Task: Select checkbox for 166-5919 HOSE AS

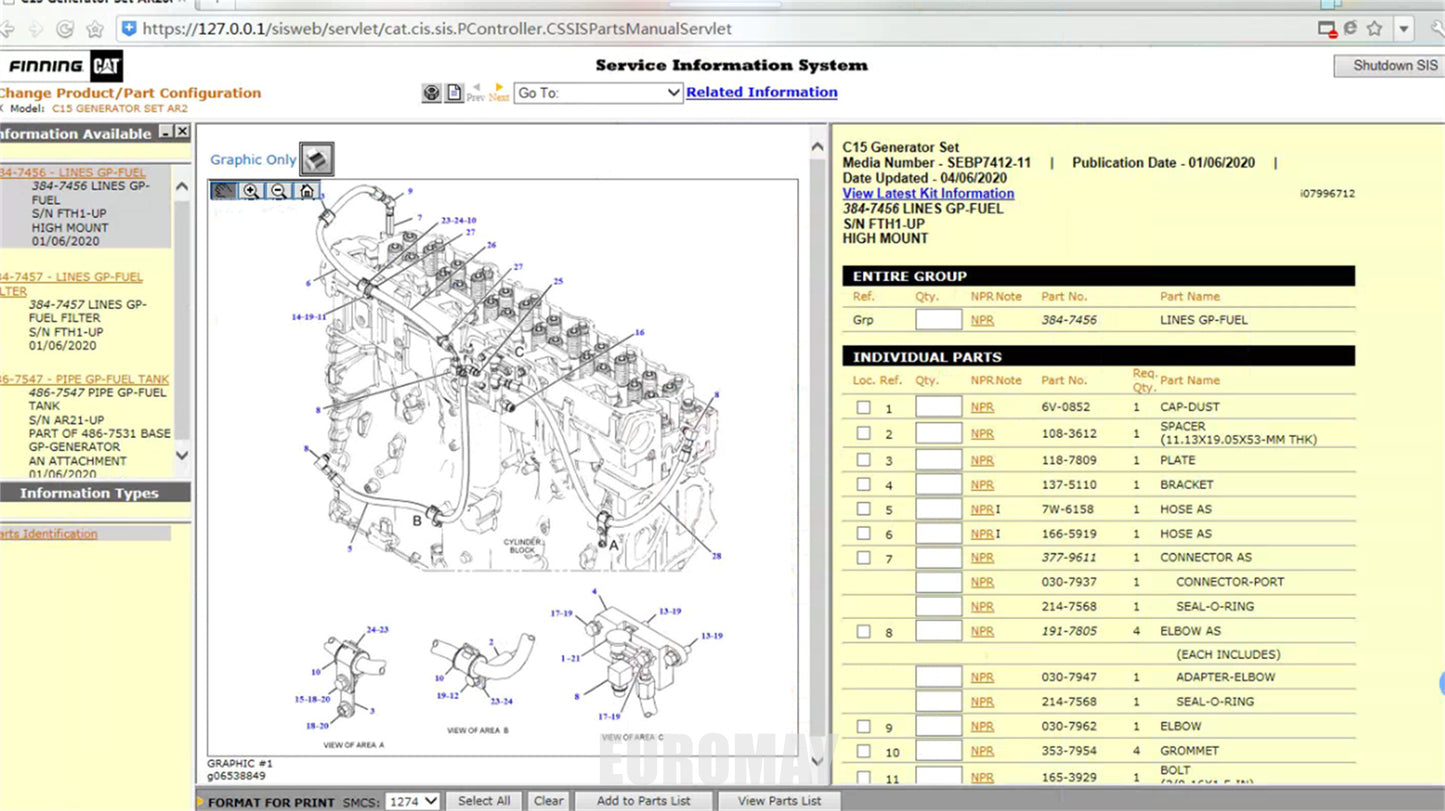Action: (x=864, y=533)
